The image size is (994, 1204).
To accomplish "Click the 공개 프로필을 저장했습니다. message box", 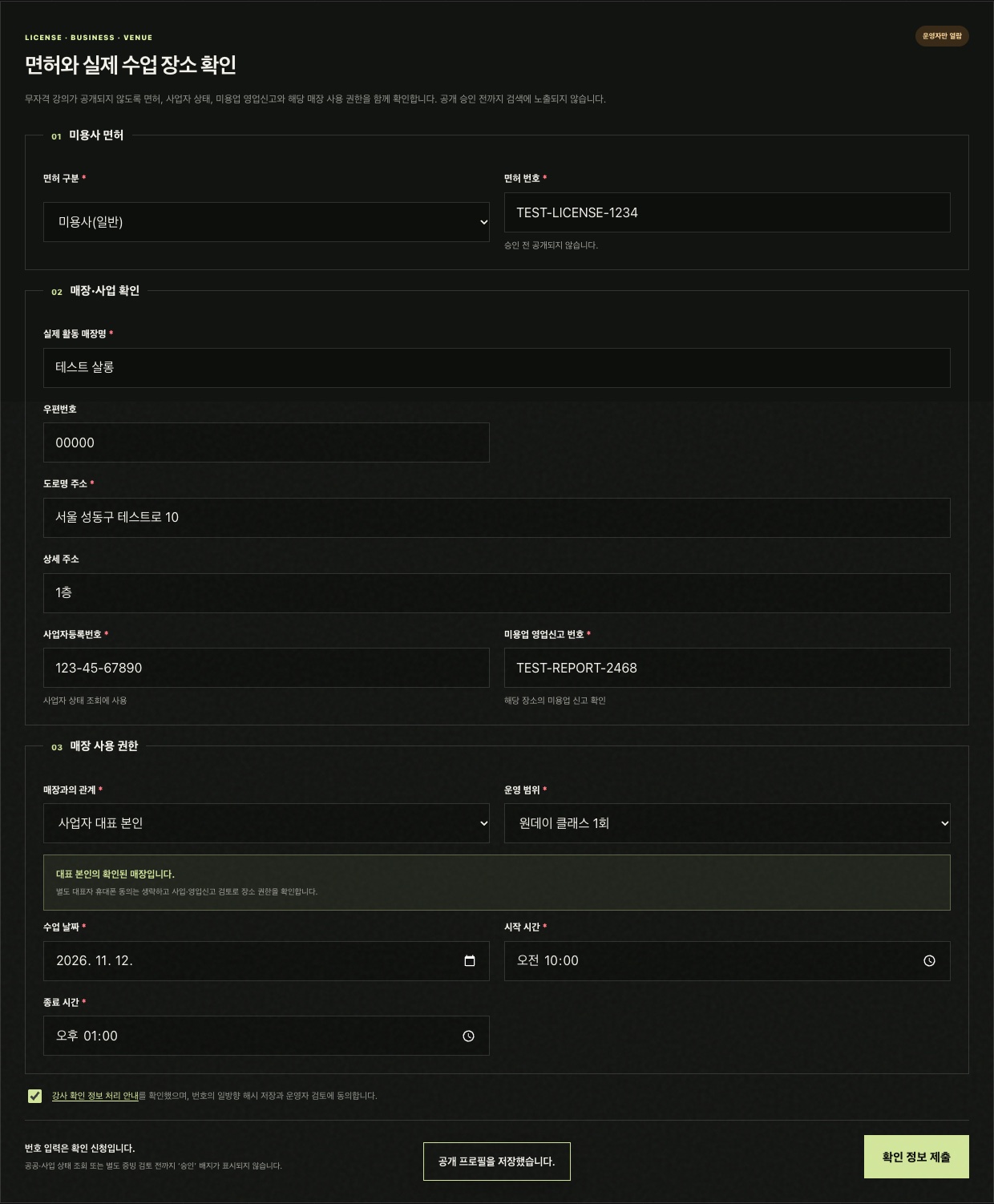I will pos(497,1162).
